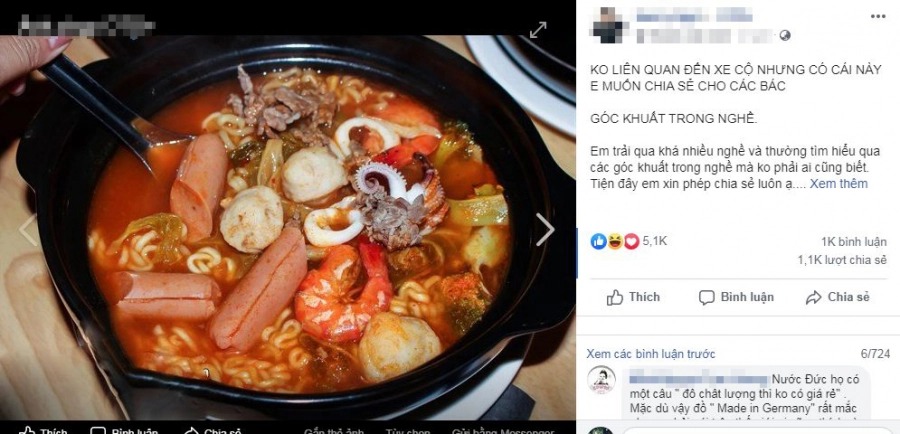Click the Love heart reaction icon

(631, 242)
